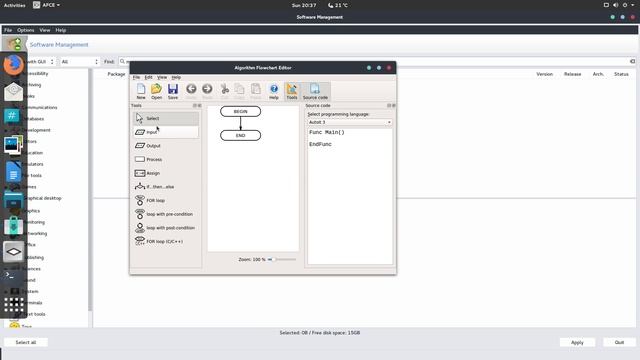Open the View menu in Software Management
The width and height of the screenshot is (640, 360).
(x=44, y=30)
